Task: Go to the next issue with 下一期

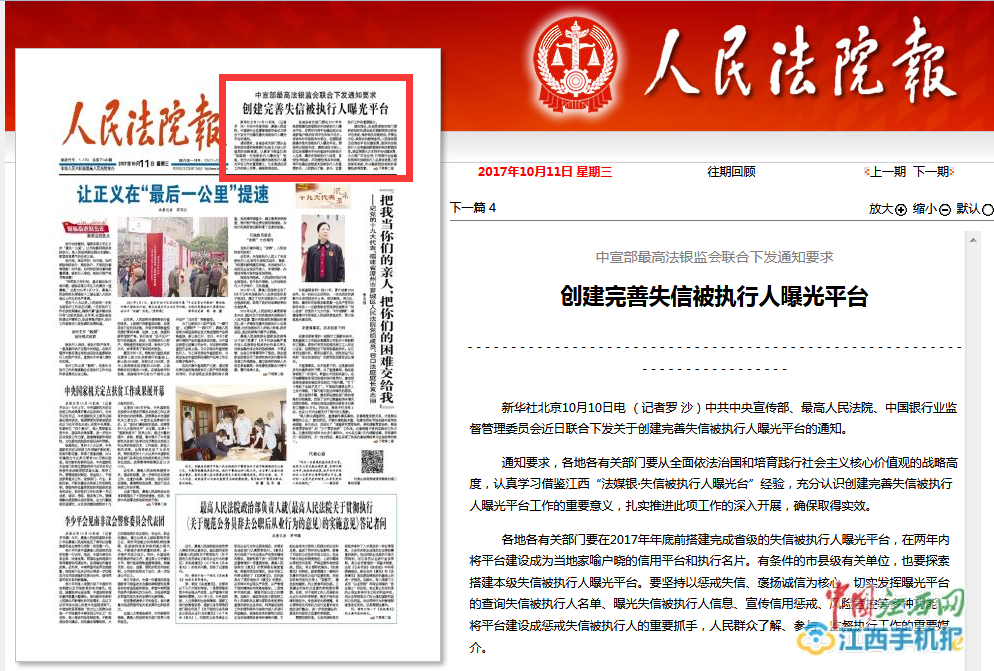Action: pos(933,172)
